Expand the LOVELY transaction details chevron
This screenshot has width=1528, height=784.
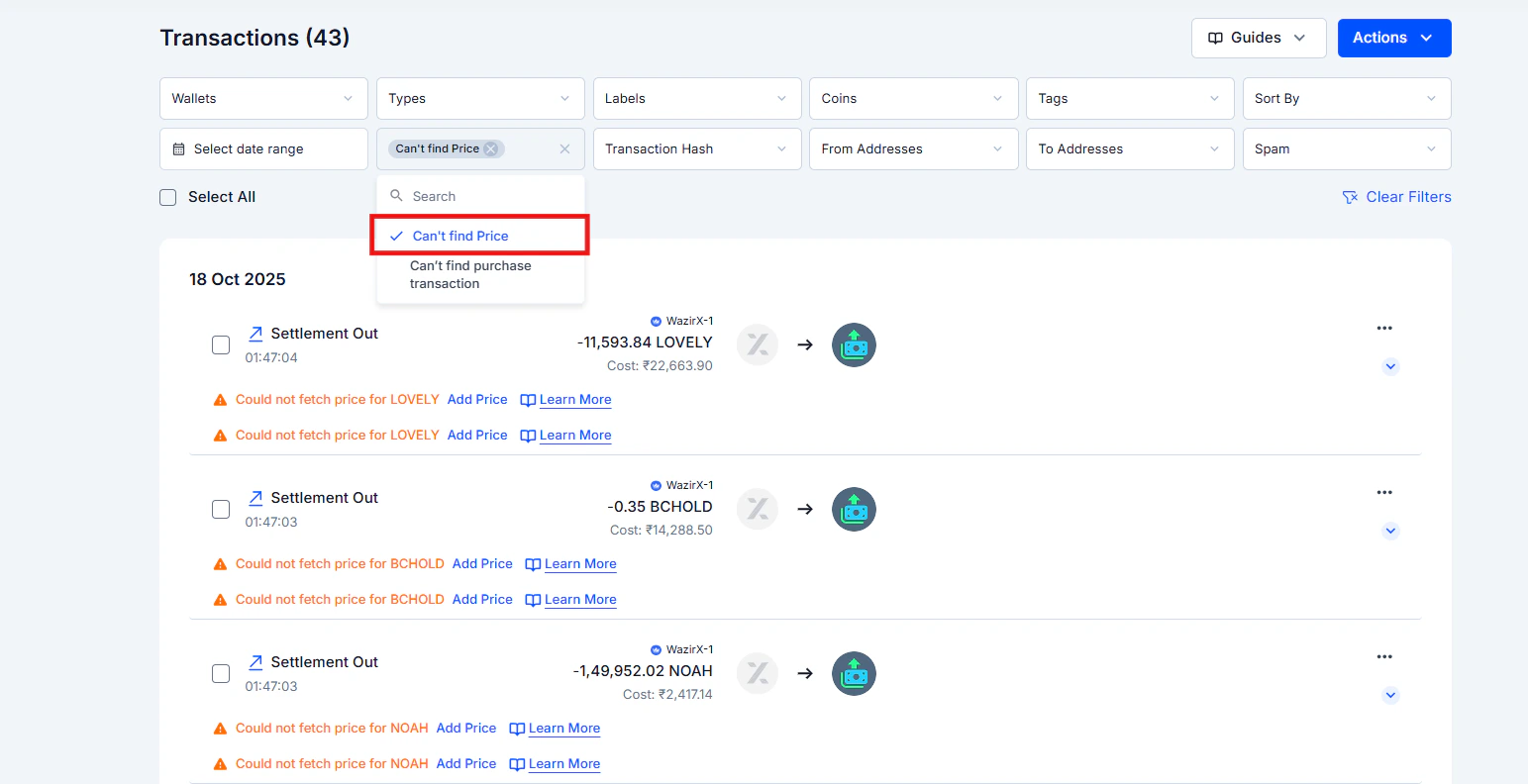(1390, 366)
